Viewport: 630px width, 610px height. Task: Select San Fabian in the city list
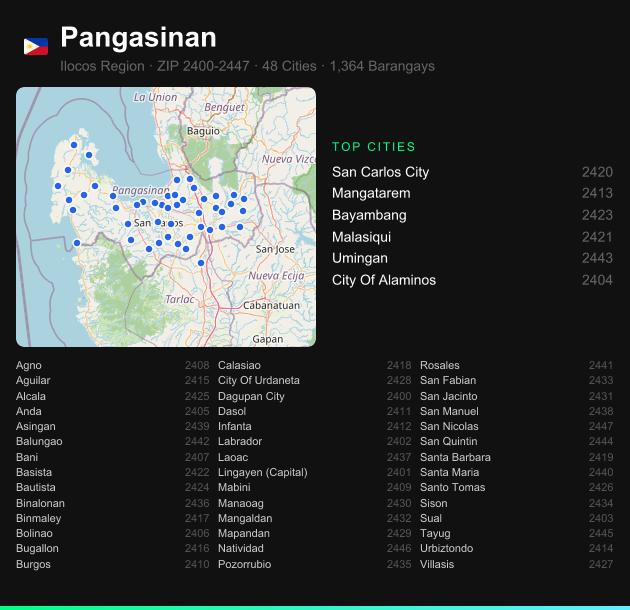point(517,380)
